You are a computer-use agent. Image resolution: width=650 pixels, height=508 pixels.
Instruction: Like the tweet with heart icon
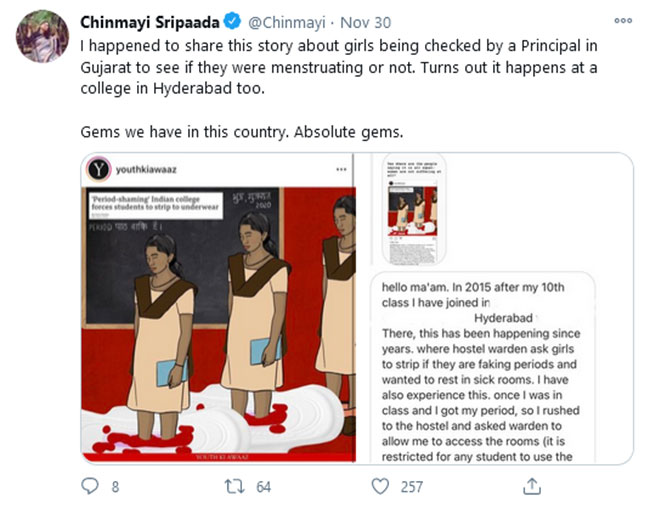380,487
